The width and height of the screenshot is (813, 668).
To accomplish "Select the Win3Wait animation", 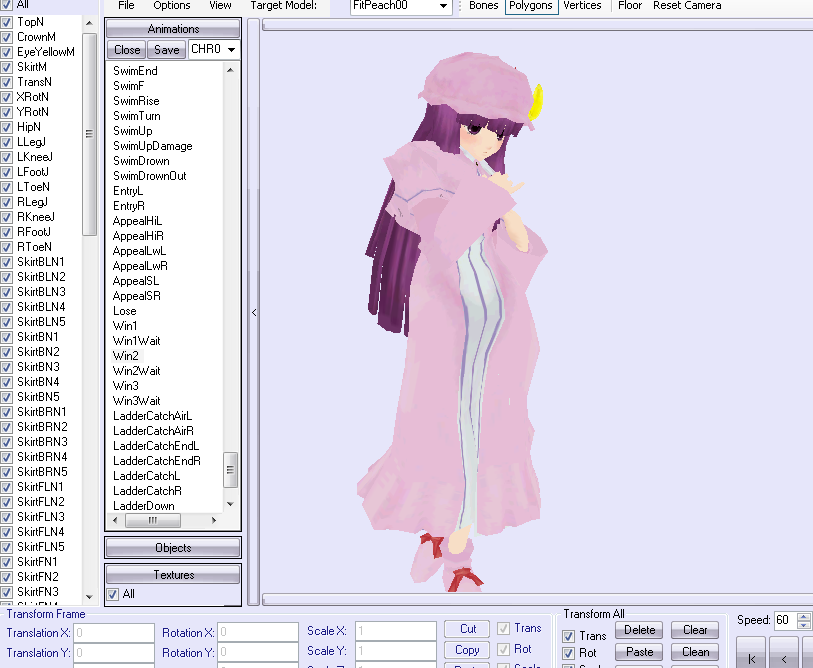I will pos(137,401).
